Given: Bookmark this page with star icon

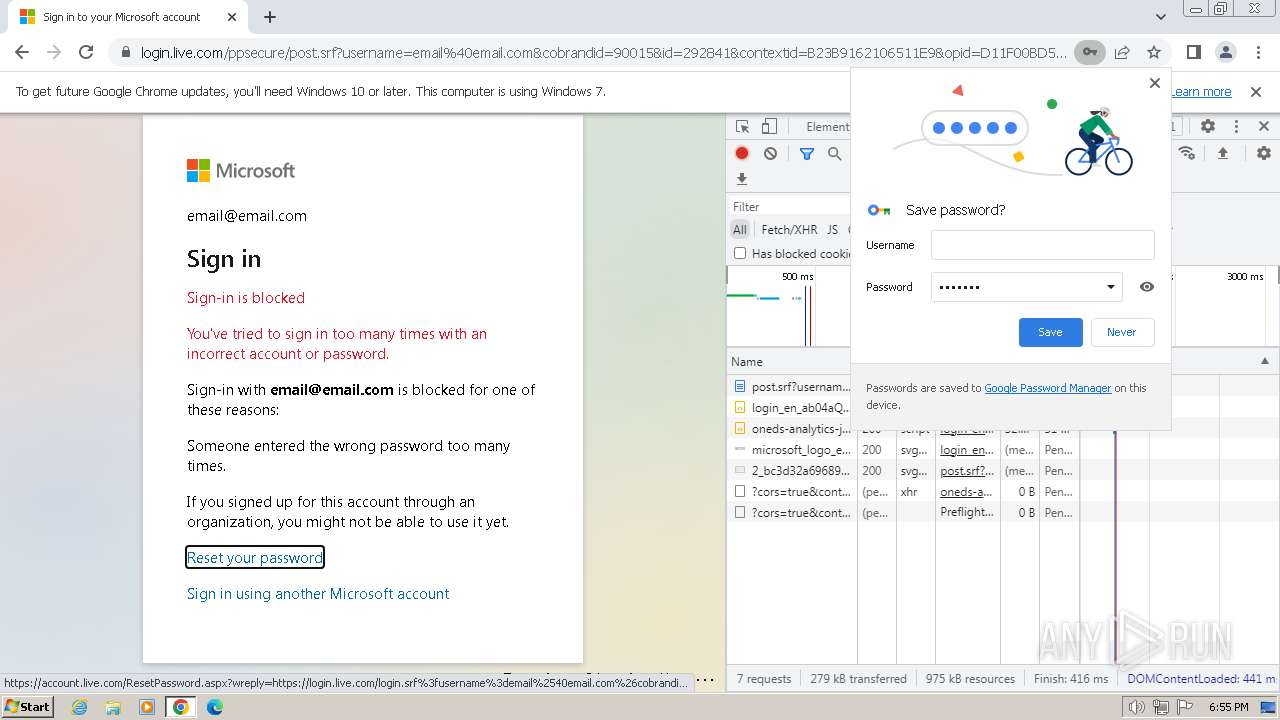Looking at the screenshot, I should click(x=1154, y=52).
